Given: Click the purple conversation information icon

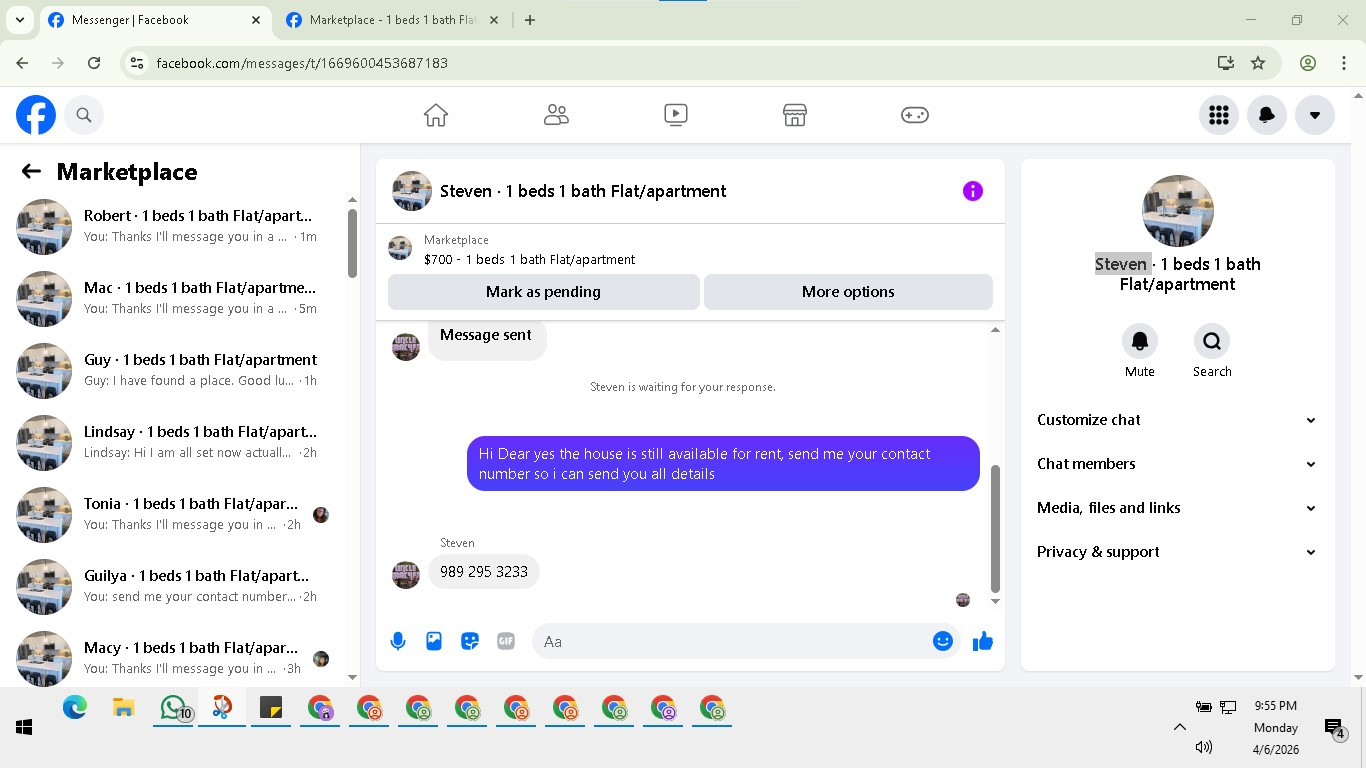Looking at the screenshot, I should [973, 191].
